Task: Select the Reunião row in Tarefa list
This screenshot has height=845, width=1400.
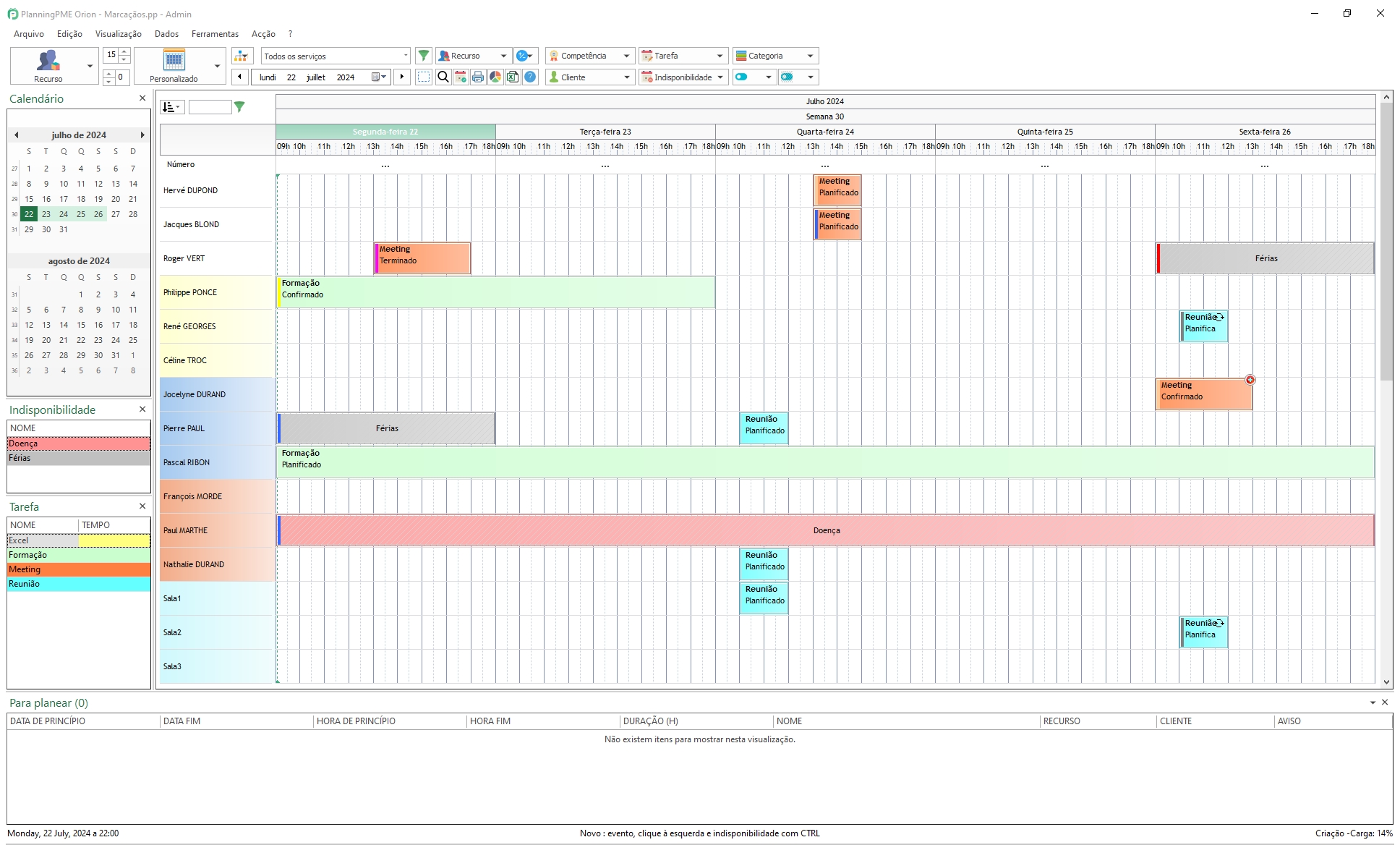Action: click(79, 584)
